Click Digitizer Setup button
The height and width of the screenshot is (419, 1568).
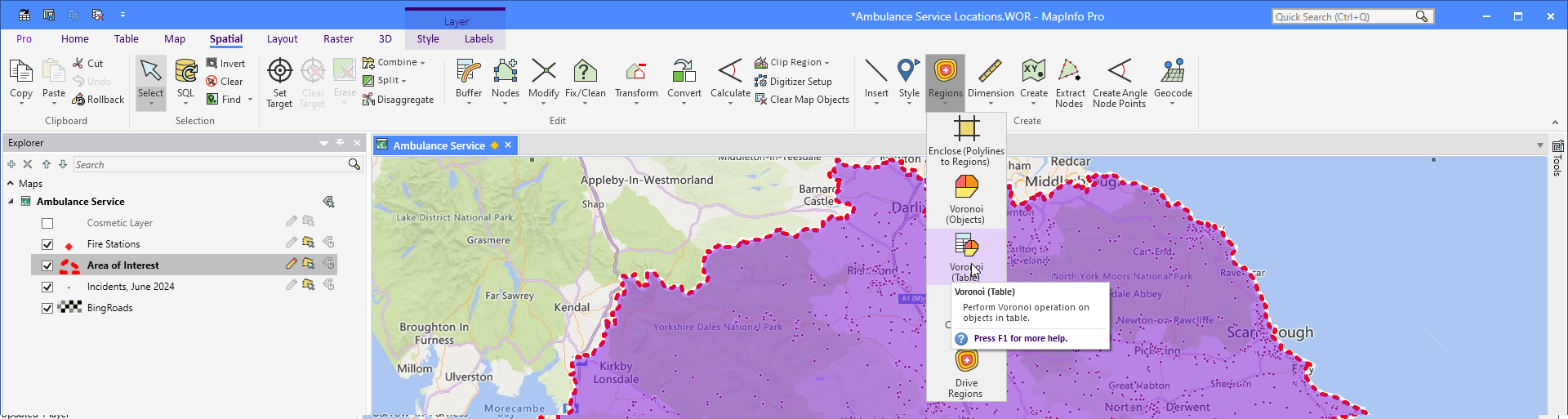pyautogui.click(x=794, y=82)
